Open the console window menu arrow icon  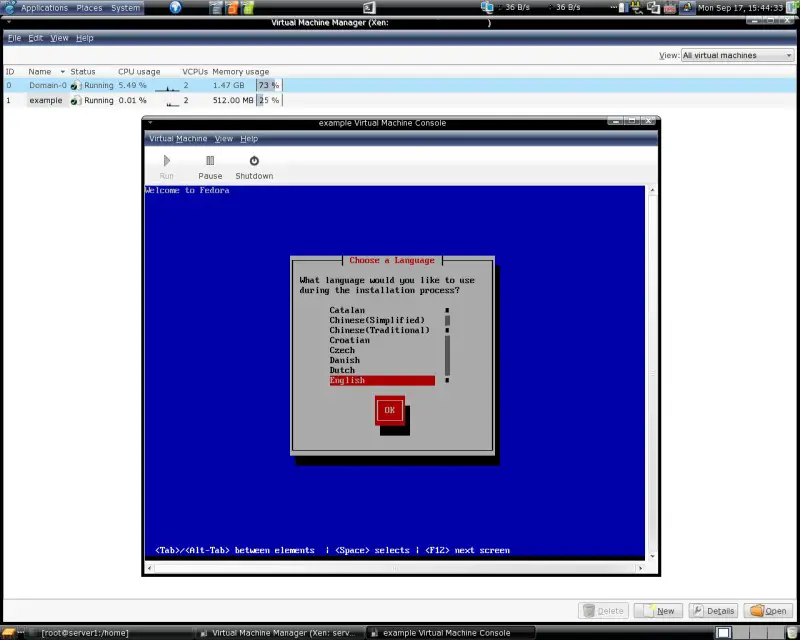tap(150, 122)
